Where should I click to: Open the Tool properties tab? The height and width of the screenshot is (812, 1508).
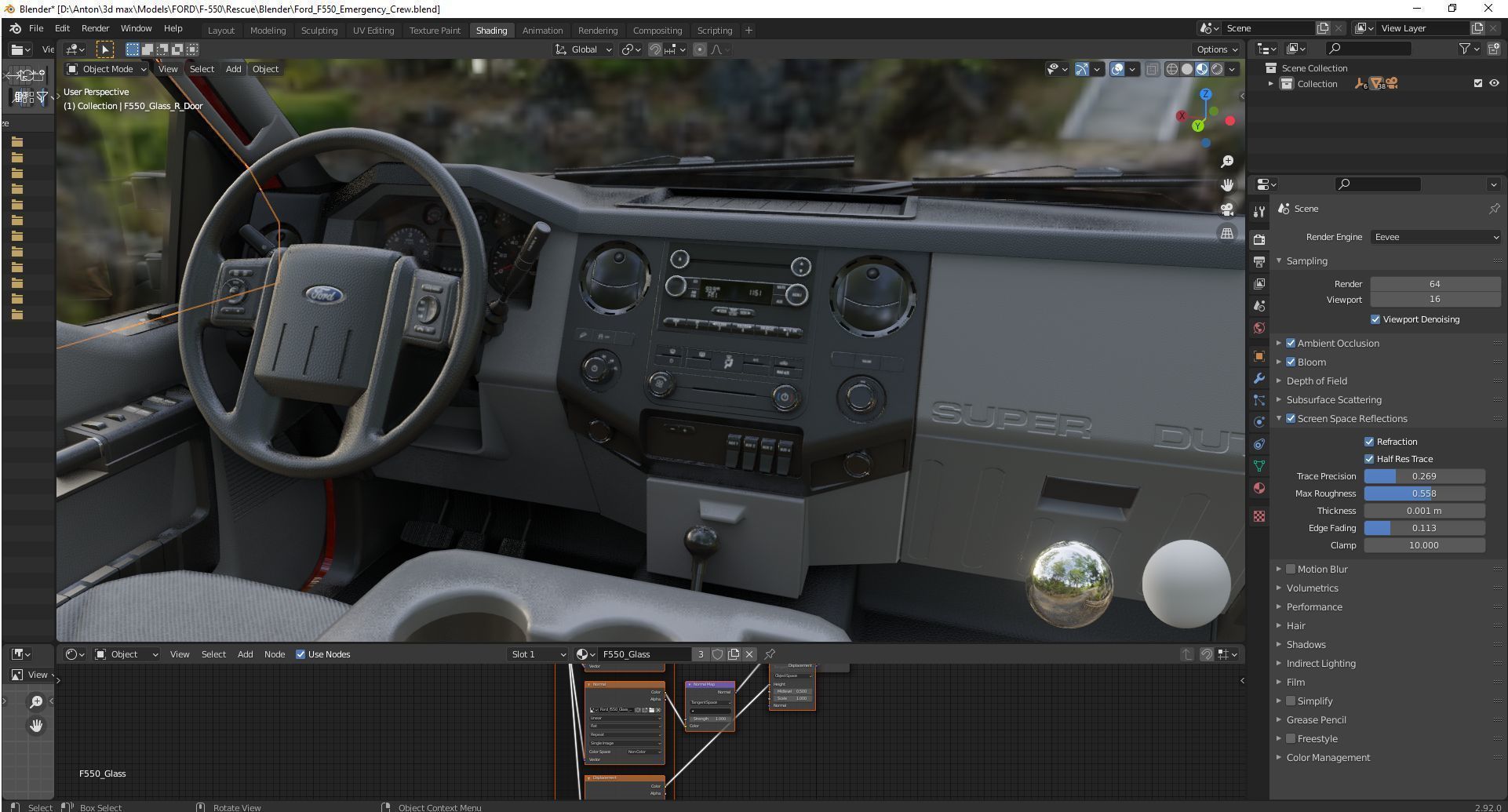point(1259,212)
